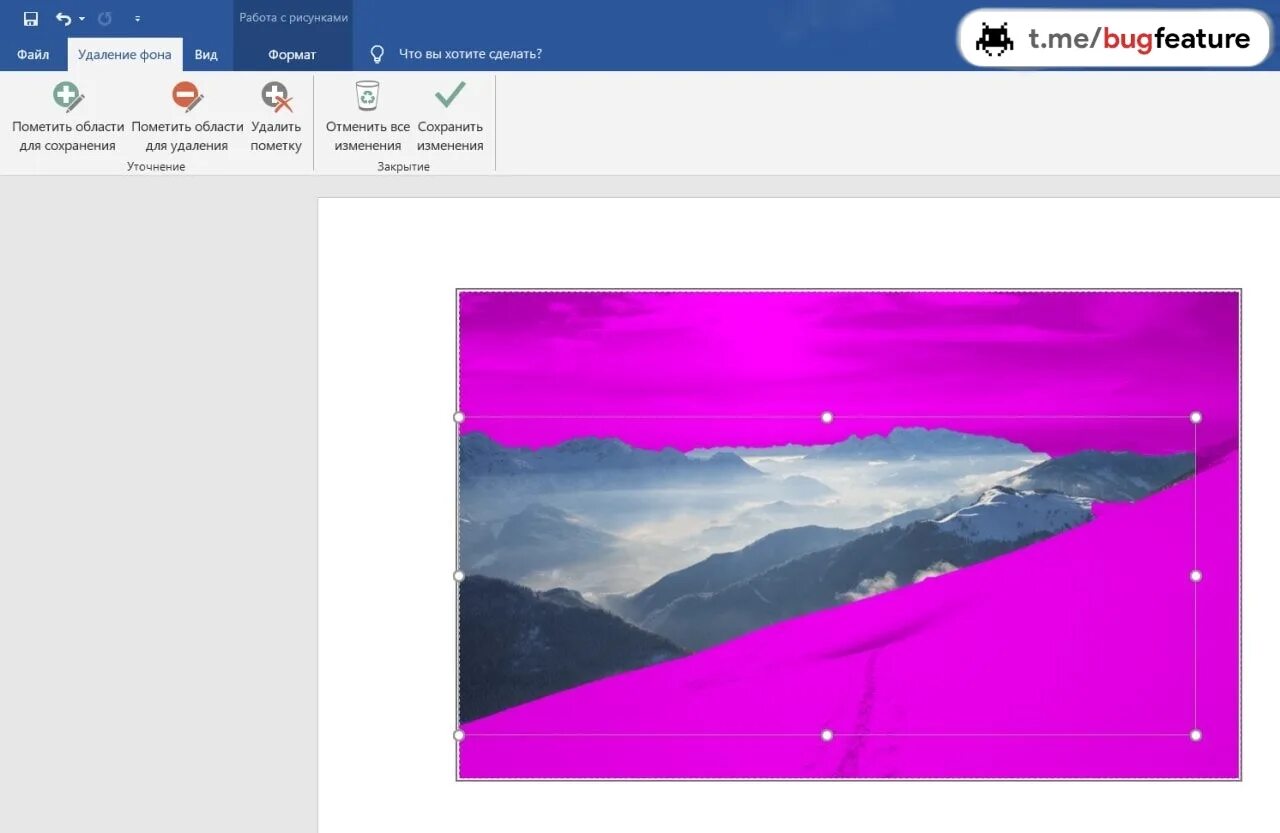Click the right-middle selection handle

[1196, 576]
